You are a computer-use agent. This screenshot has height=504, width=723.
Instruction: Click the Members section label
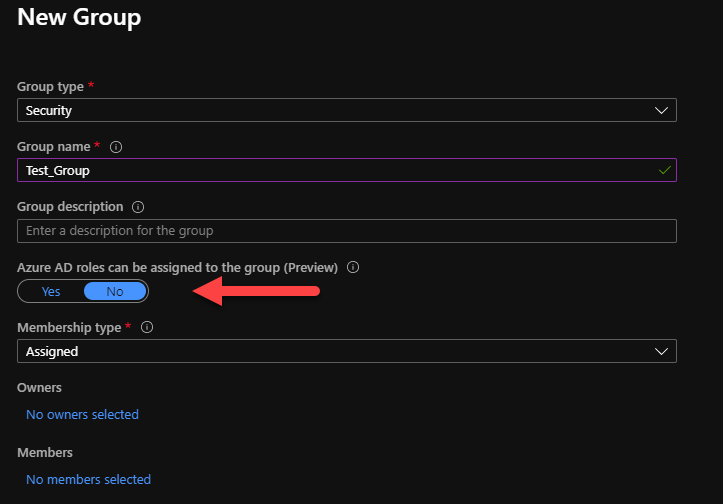(x=45, y=453)
